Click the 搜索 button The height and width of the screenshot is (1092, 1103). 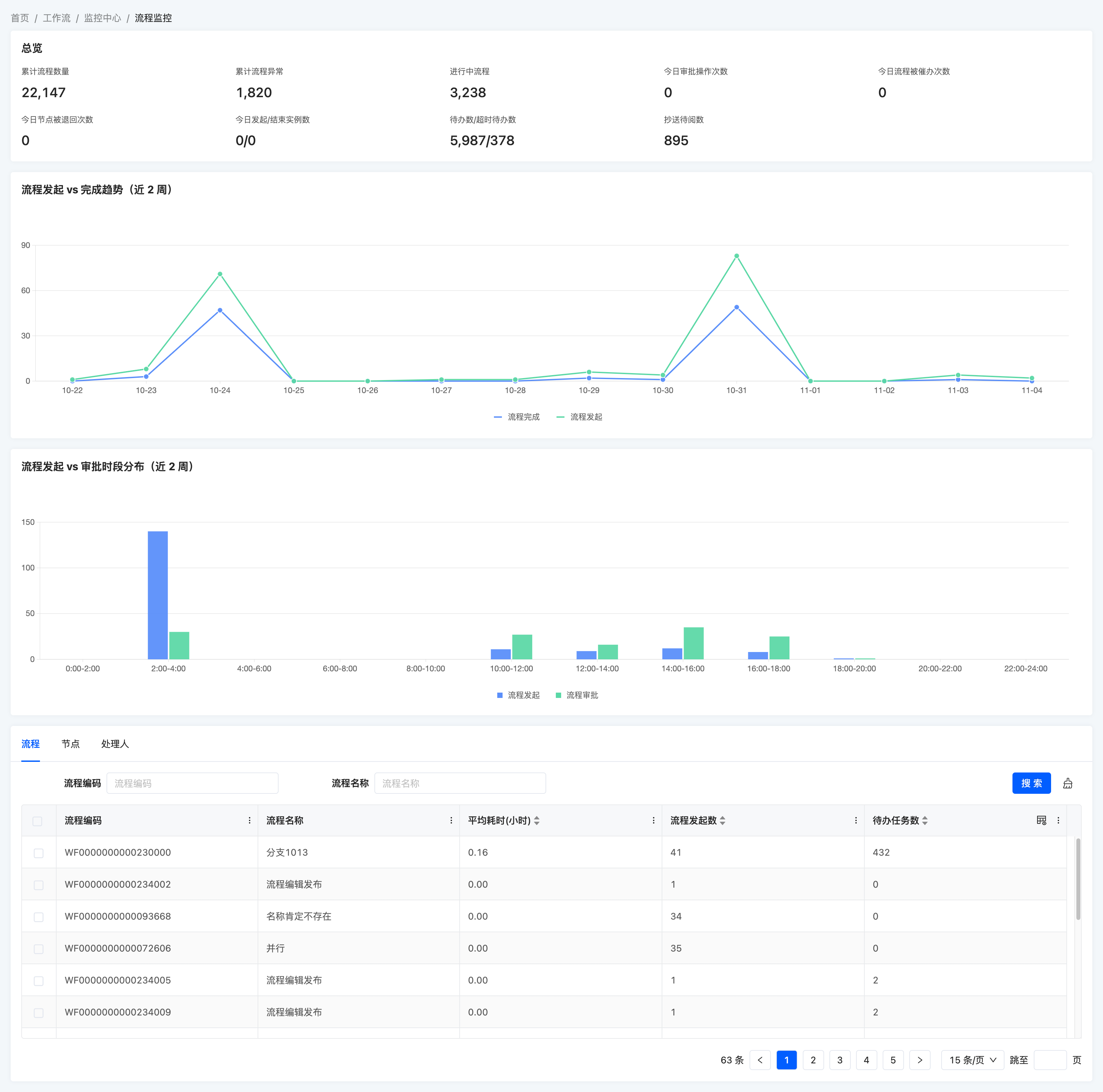click(x=1031, y=783)
